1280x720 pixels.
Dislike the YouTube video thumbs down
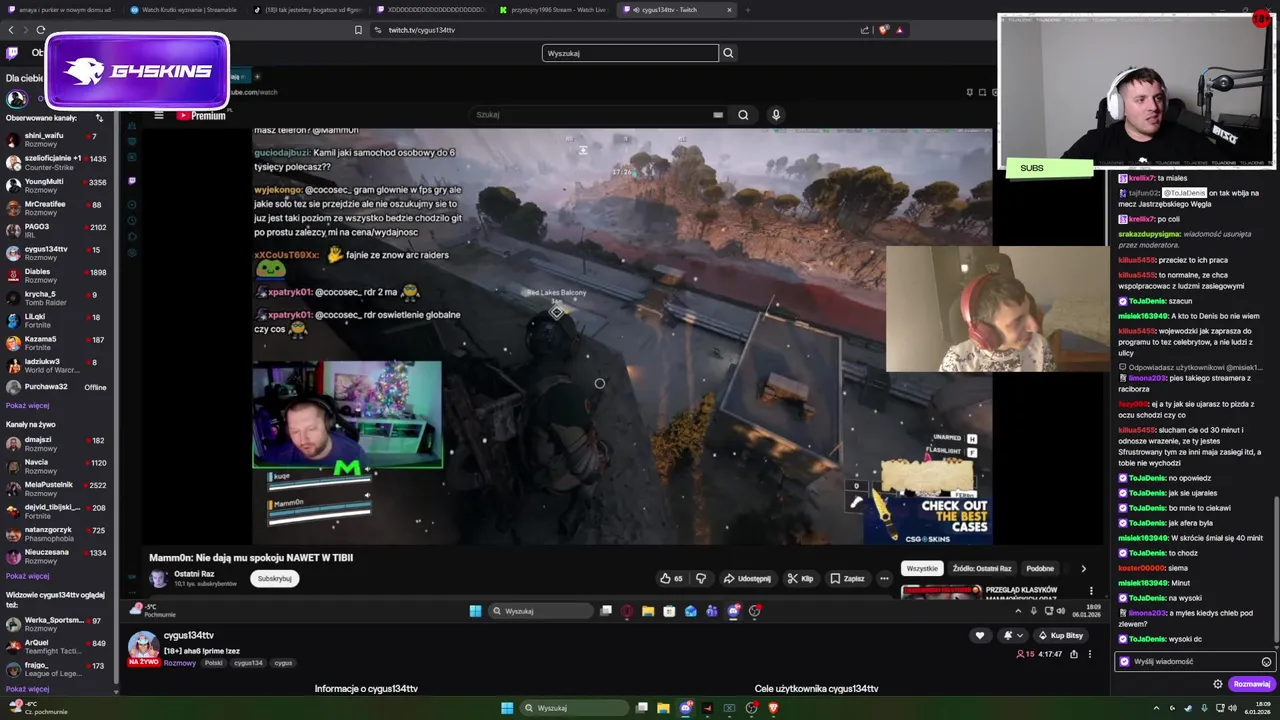pos(701,578)
